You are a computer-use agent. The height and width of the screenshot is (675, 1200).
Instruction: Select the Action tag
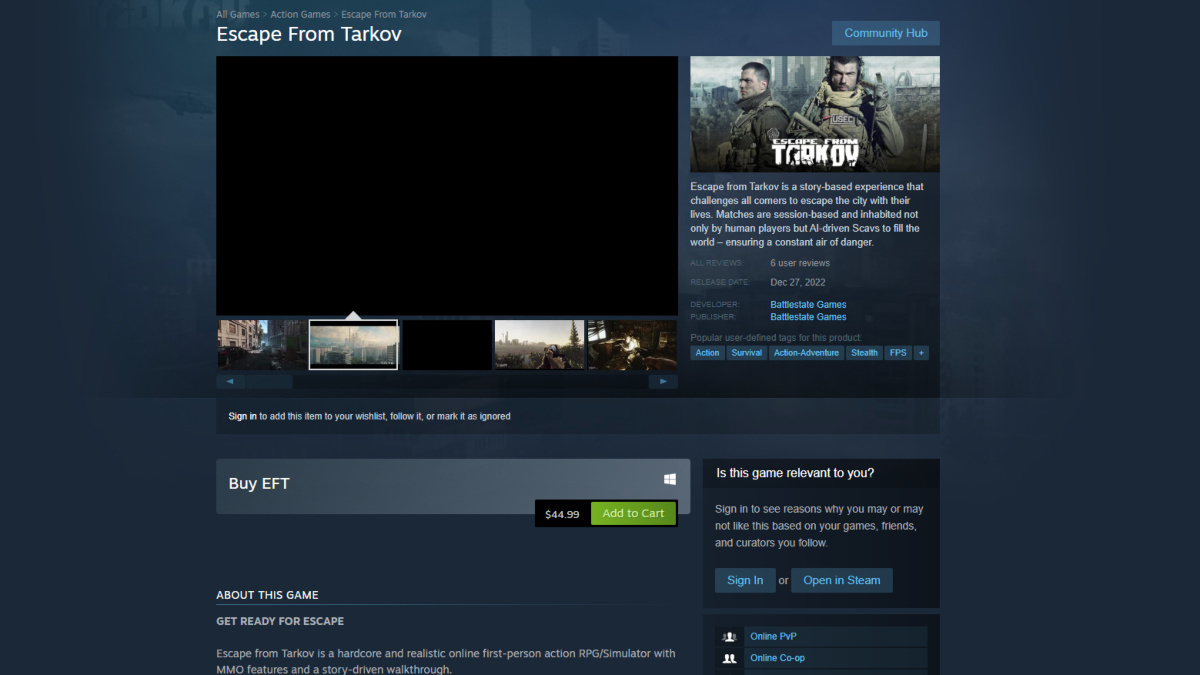pos(707,353)
